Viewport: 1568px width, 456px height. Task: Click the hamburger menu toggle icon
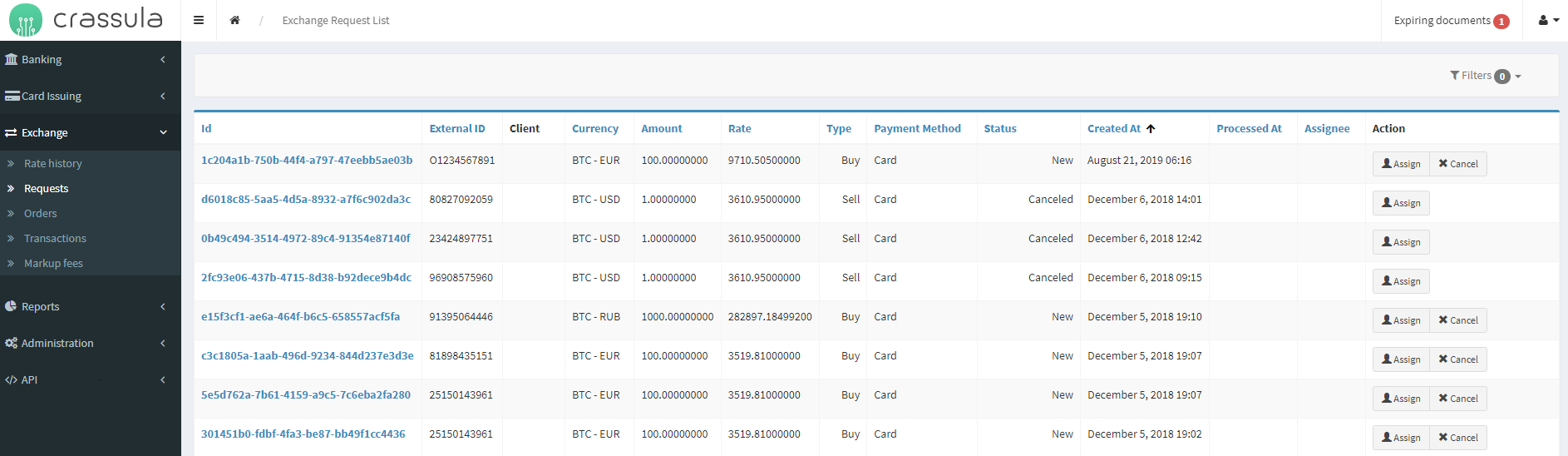[x=199, y=20]
